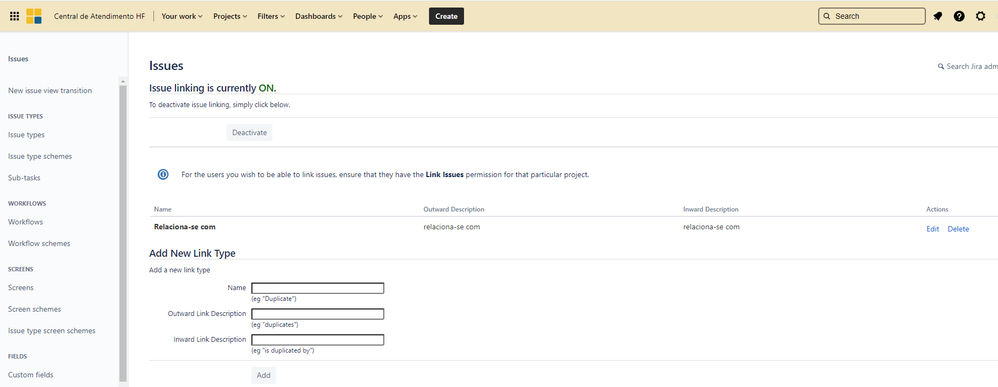Click the Inward Description column header
998x387 pixels.
[x=710, y=209]
